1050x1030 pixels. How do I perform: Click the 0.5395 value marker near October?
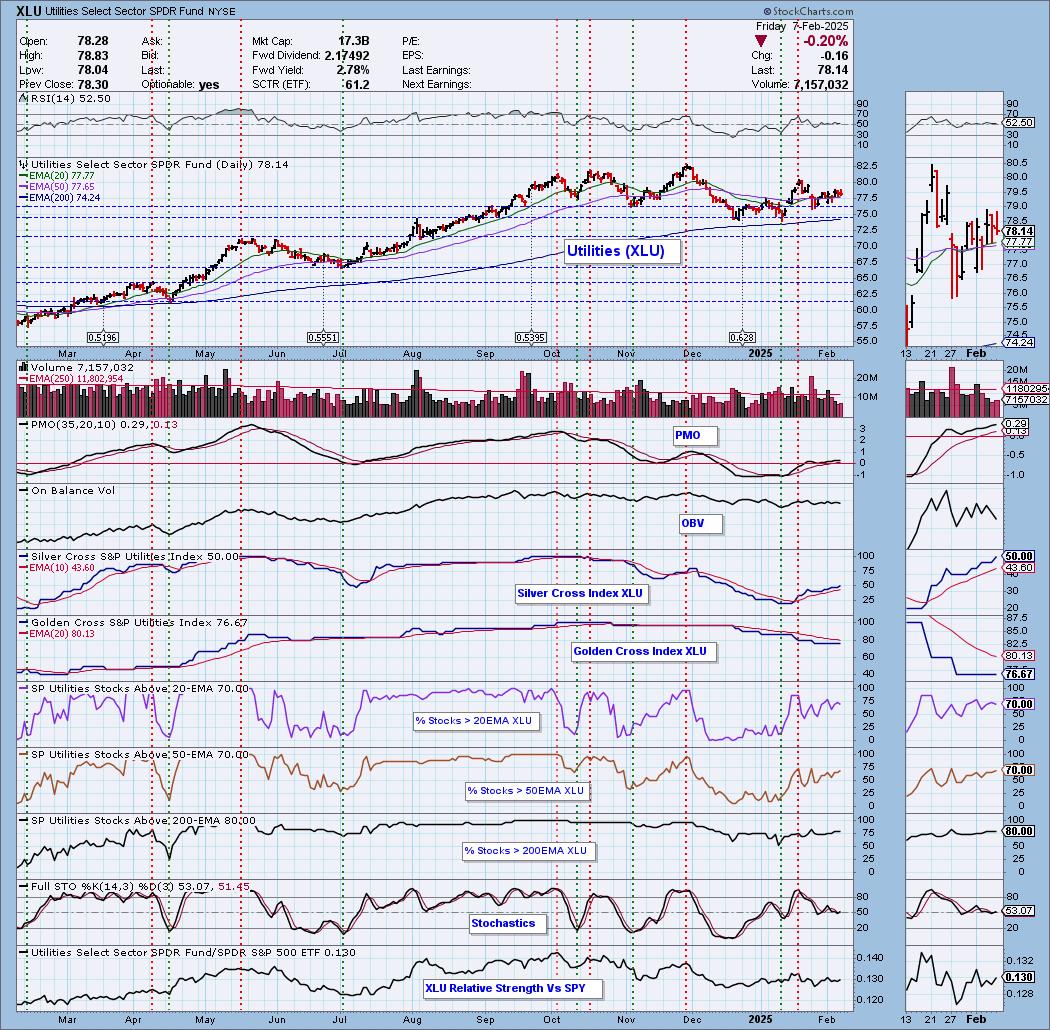coord(530,338)
